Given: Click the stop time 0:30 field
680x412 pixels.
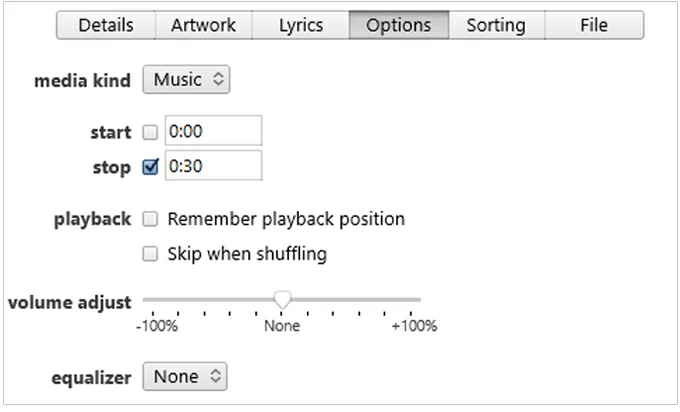Looking at the screenshot, I should click(213, 166).
